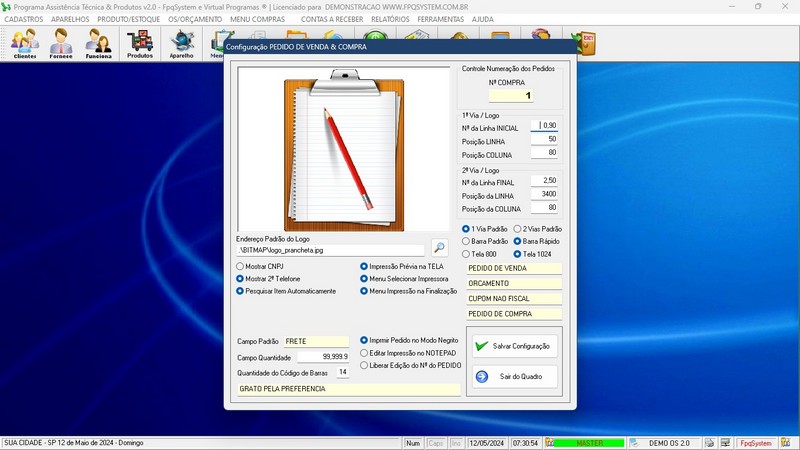
Task: Click the Campo Quantidade field
Action: 323,357
